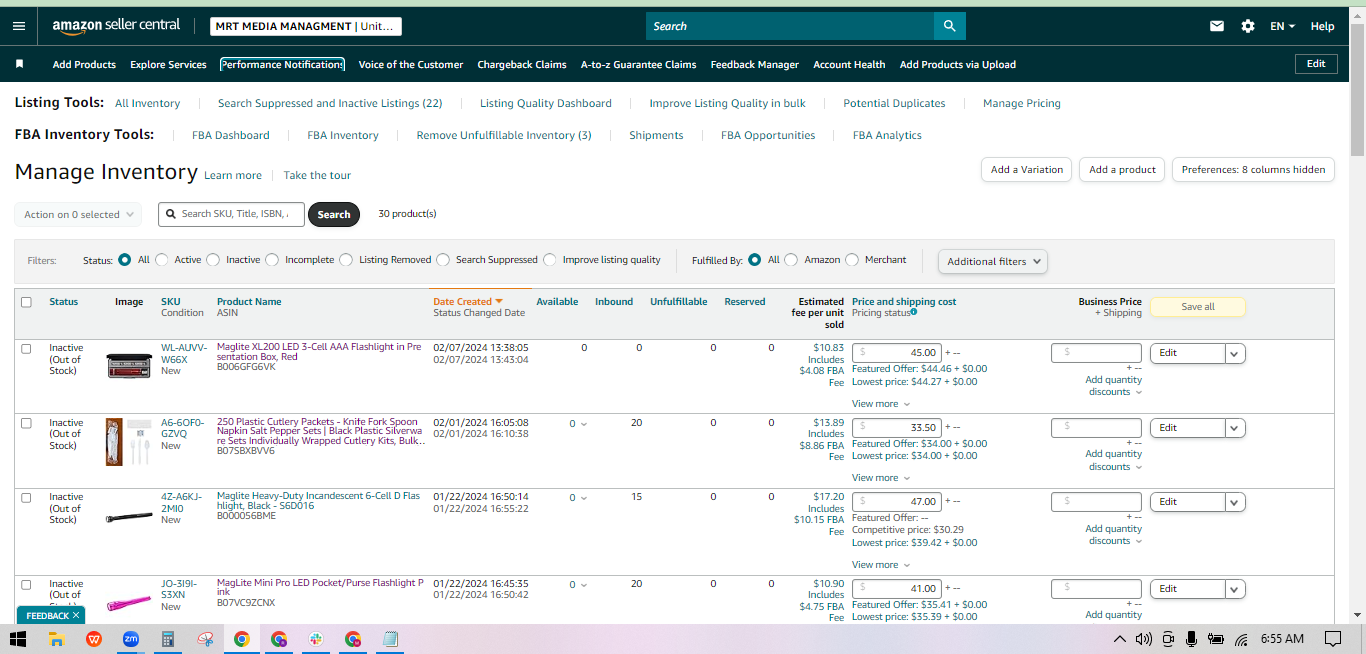Viewport: 1366px width, 654px height.
Task: Open Feedback Manager in navigation bar
Action: (x=755, y=64)
